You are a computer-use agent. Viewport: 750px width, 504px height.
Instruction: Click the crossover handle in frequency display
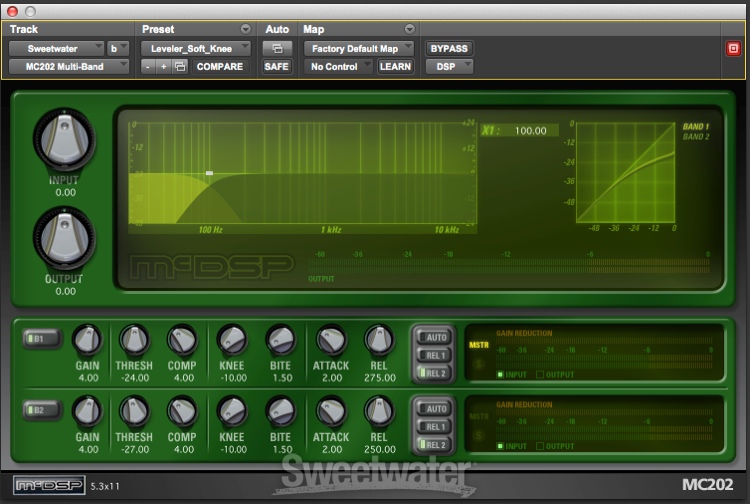click(210, 173)
